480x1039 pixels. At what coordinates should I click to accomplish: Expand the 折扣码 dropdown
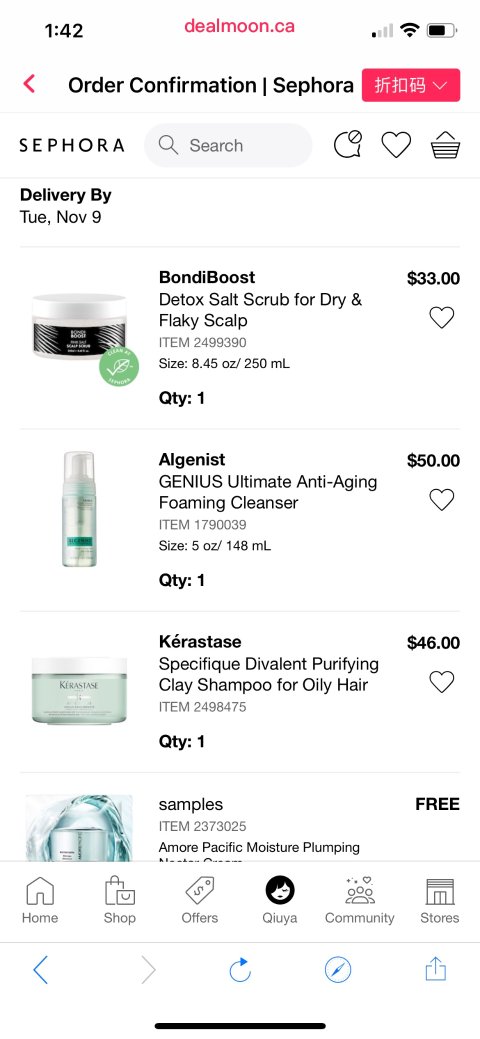pos(411,85)
